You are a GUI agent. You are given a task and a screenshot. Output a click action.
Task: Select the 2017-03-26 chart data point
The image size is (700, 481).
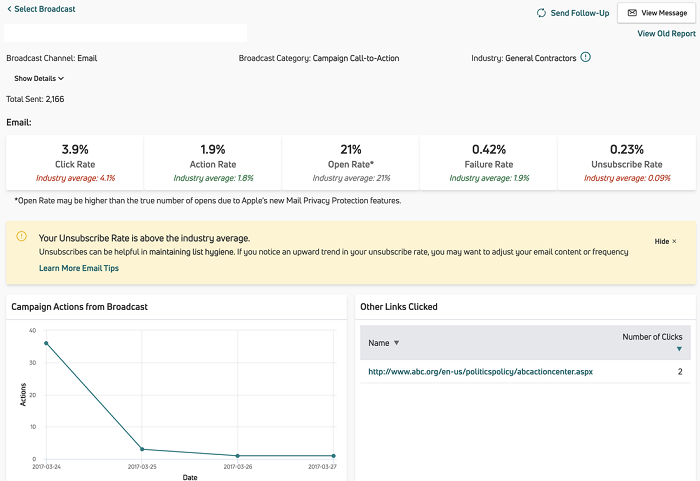coord(238,456)
